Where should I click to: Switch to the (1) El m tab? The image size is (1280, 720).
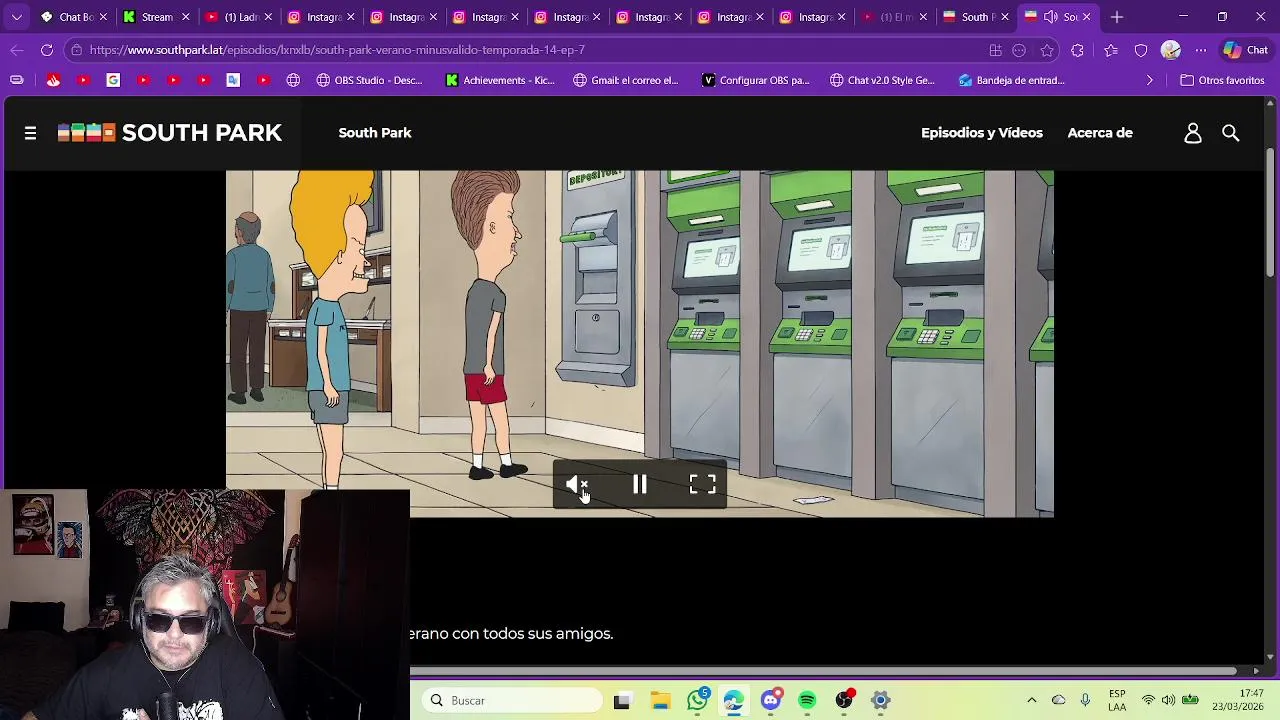893,17
